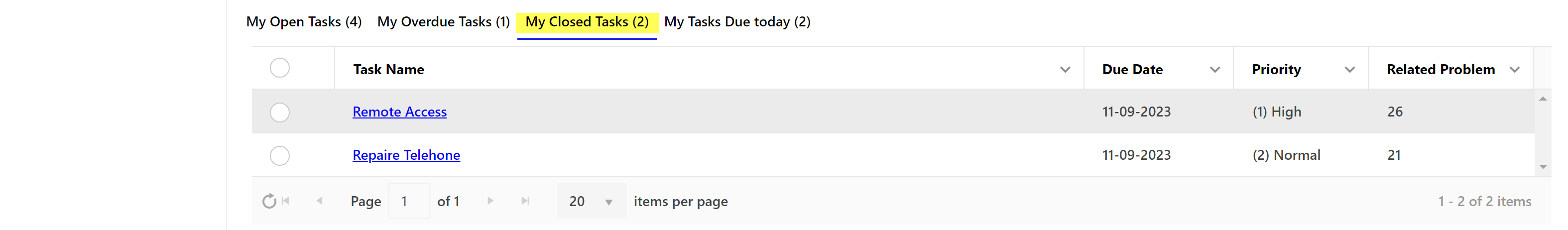Screen dimensions: 1568x230
Task: Select all rows with the header checkbox
Action: pos(280,68)
